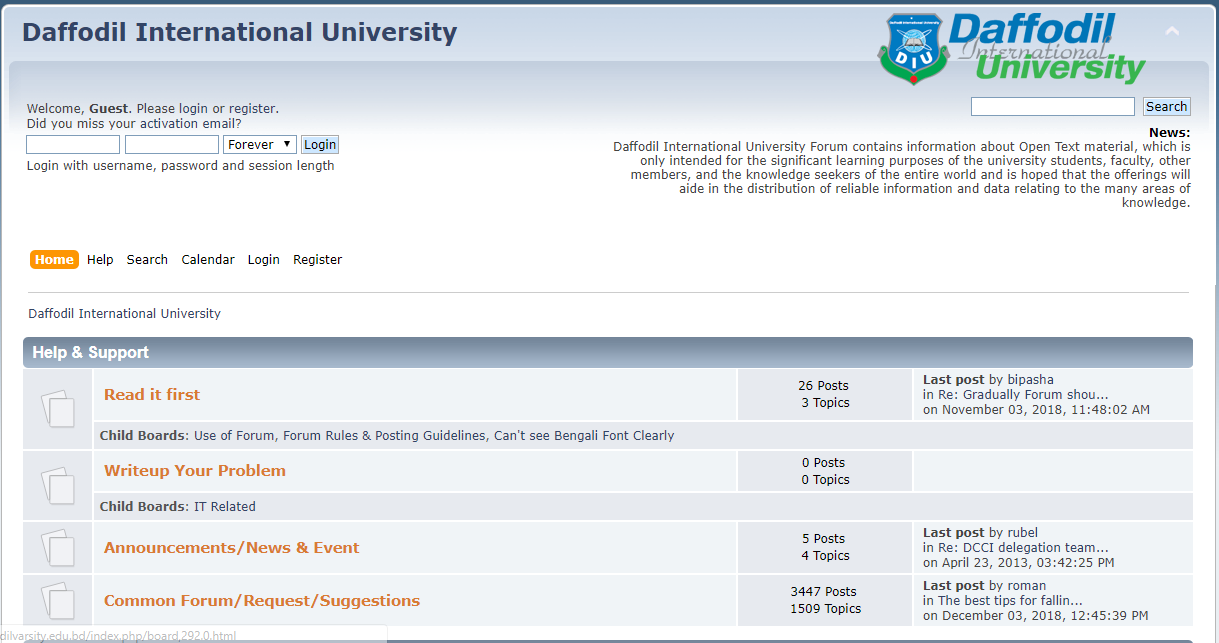Select the Register menu item
The image size is (1219, 643).
click(x=318, y=260)
